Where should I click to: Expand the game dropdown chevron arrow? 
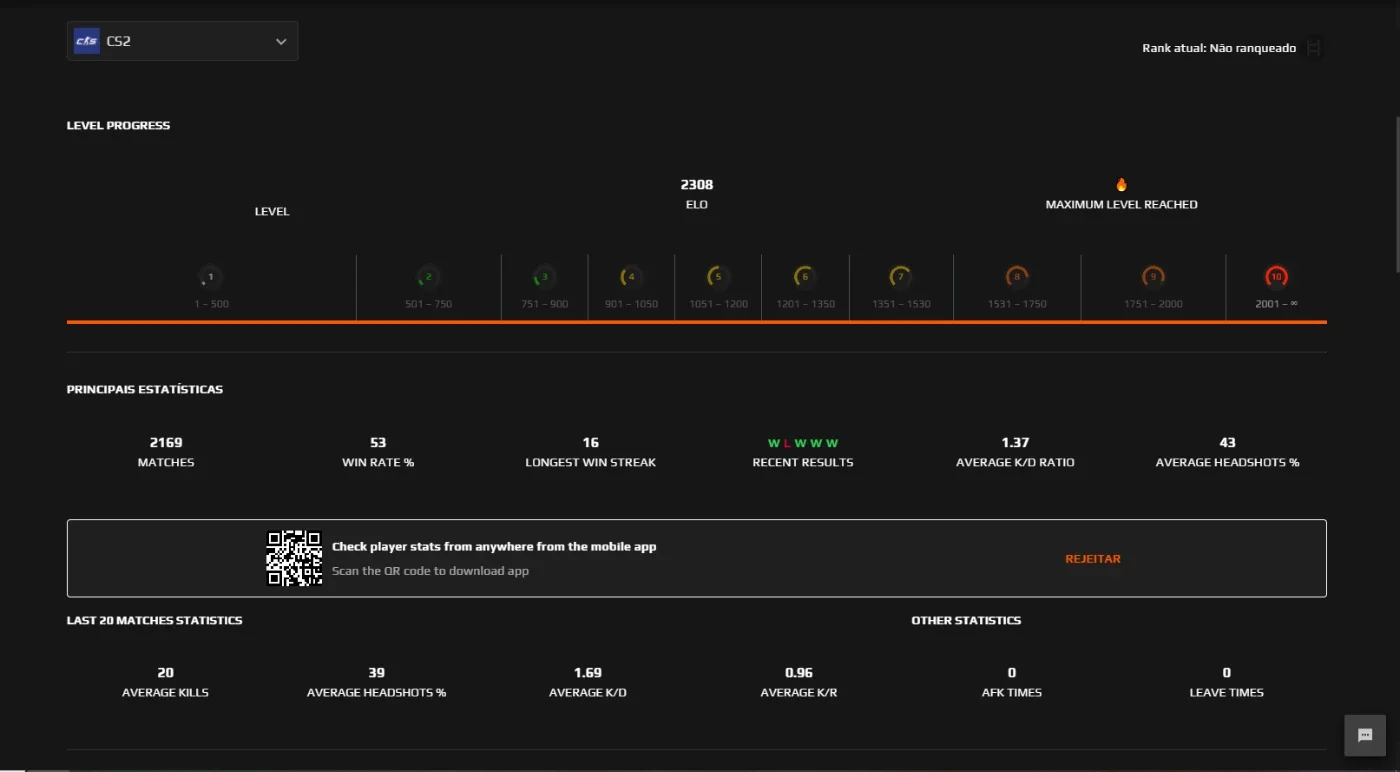[281, 42]
